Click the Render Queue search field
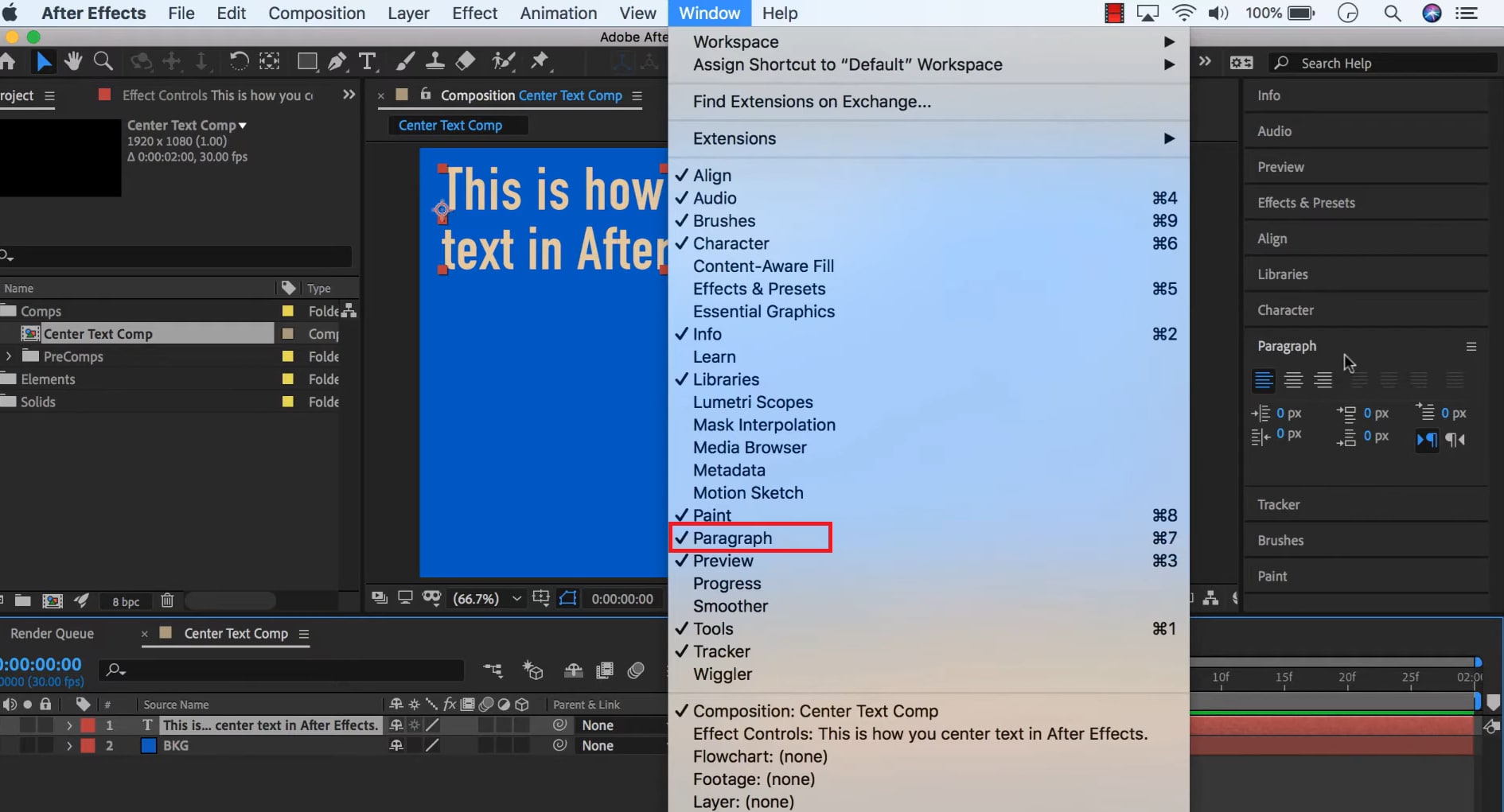 (282, 670)
